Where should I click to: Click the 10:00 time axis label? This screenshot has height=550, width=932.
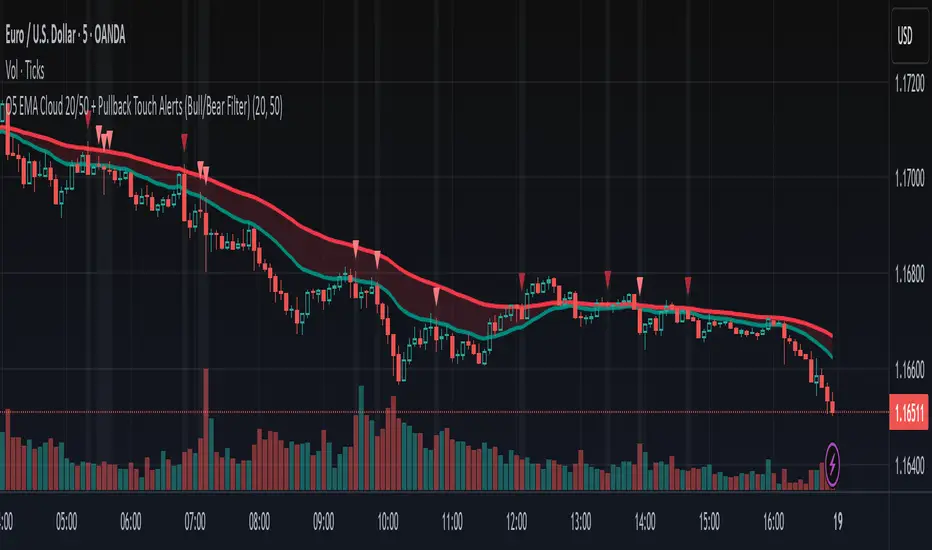389,520
